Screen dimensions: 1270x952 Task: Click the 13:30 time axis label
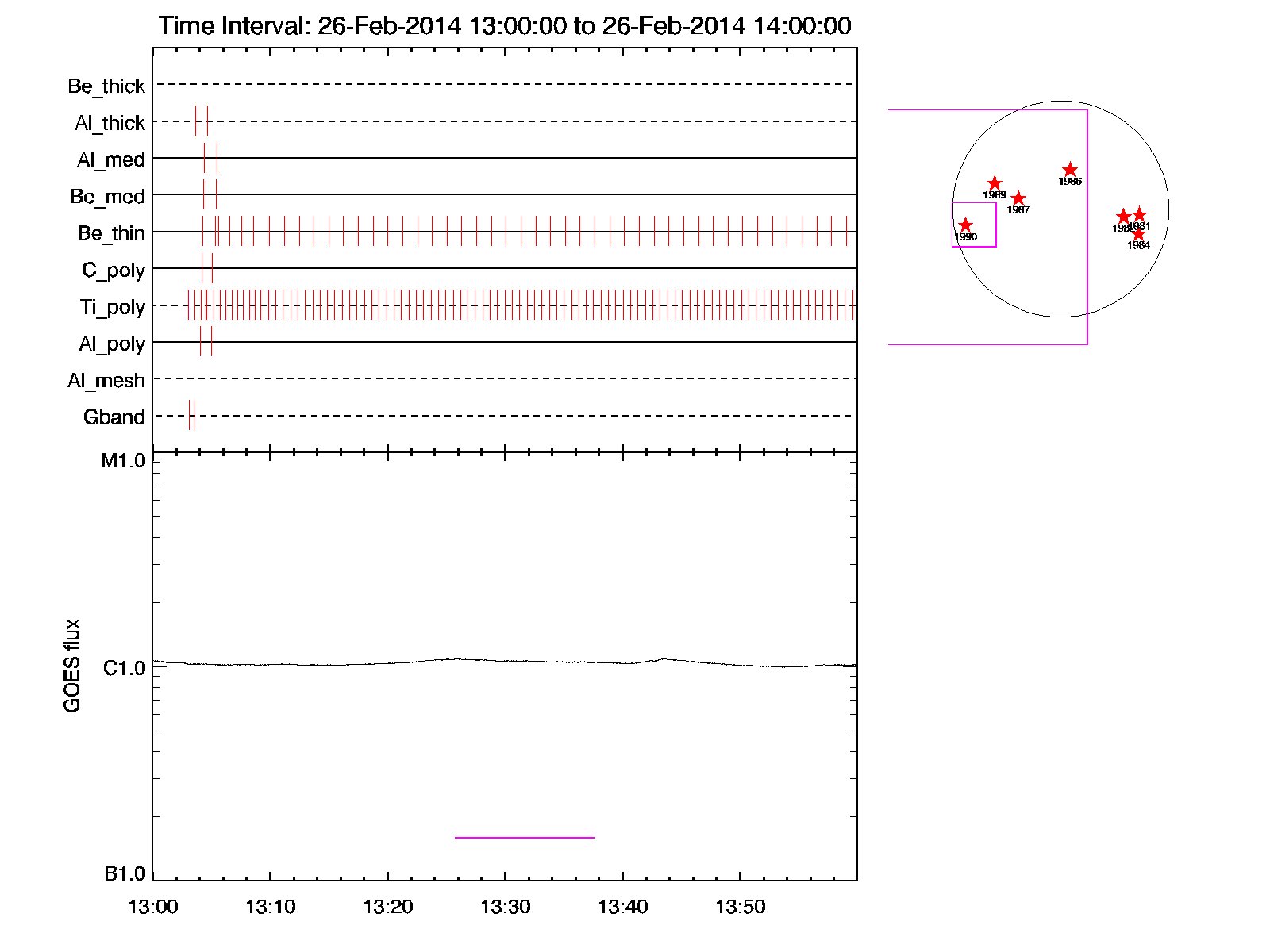point(505,907)
